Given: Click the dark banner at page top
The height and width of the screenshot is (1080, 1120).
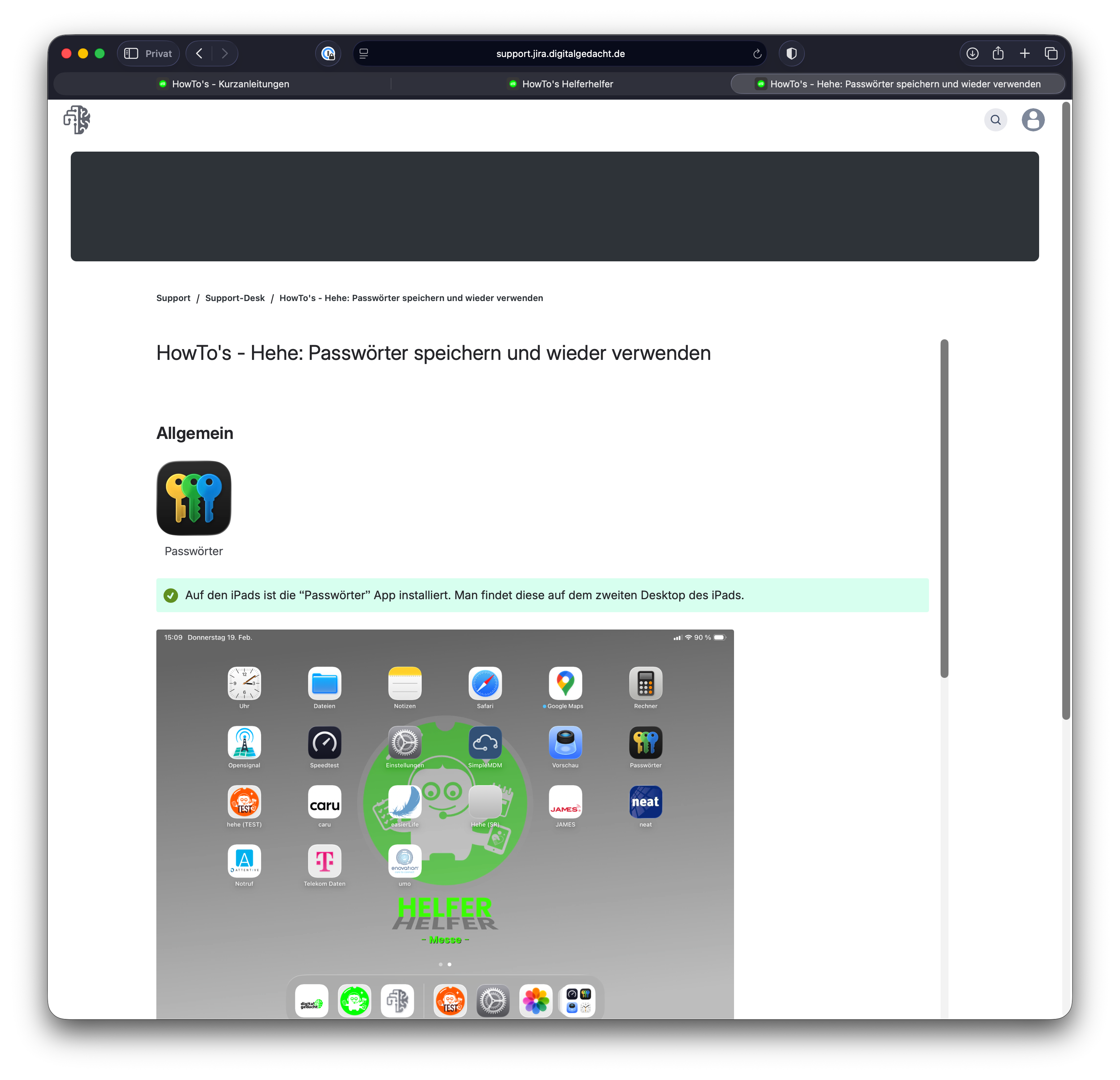Looking at the screenshot, I should pos(555,206).
